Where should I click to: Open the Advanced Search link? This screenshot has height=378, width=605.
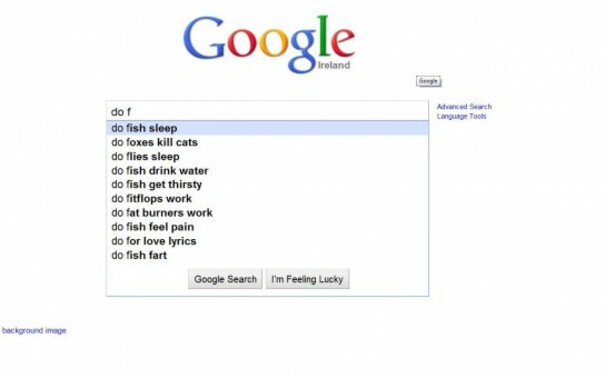(464, 106)
